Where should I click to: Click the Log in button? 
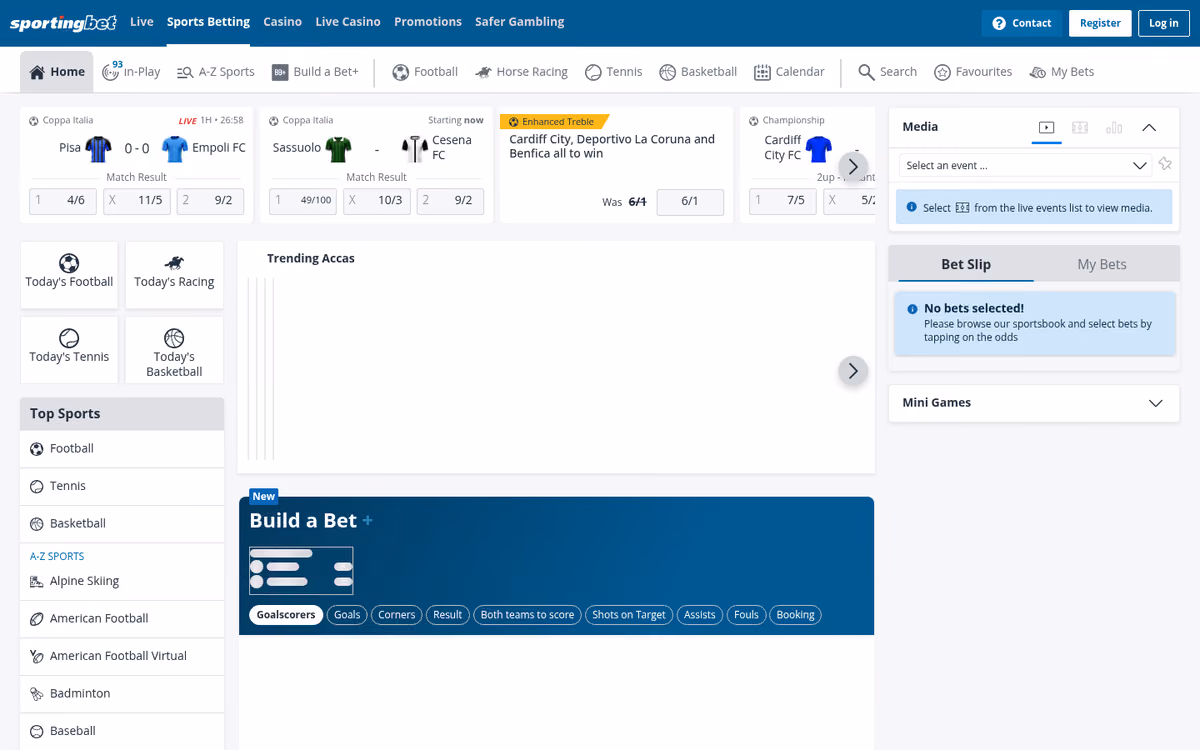point(1164,23)
